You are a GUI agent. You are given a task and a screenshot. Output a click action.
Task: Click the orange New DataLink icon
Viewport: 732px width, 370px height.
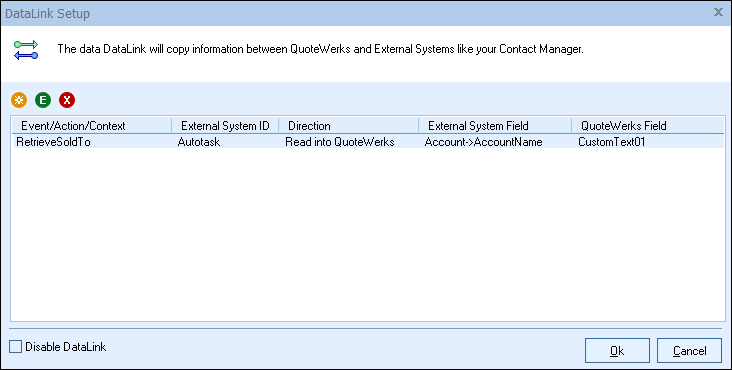point(19,100)
